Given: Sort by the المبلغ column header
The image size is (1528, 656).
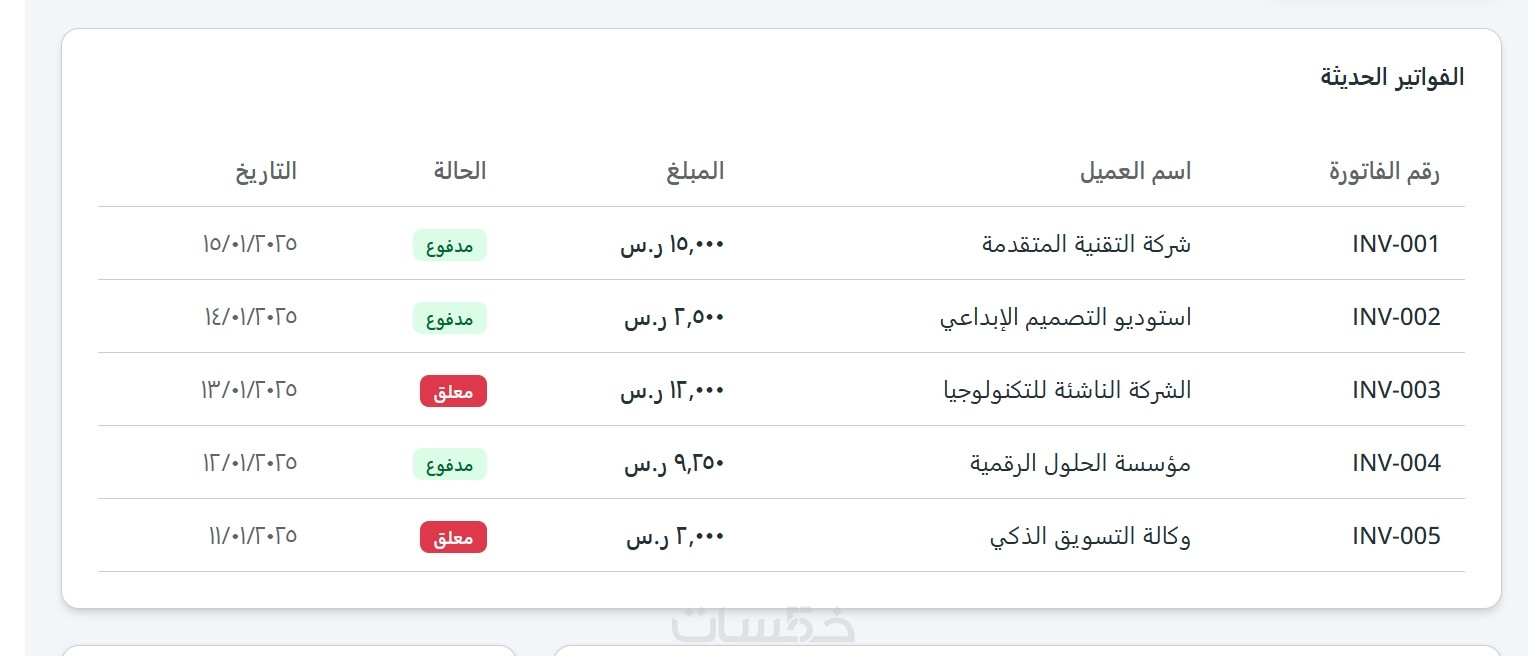Looking at the screenshot, I should tap(695, 171).
